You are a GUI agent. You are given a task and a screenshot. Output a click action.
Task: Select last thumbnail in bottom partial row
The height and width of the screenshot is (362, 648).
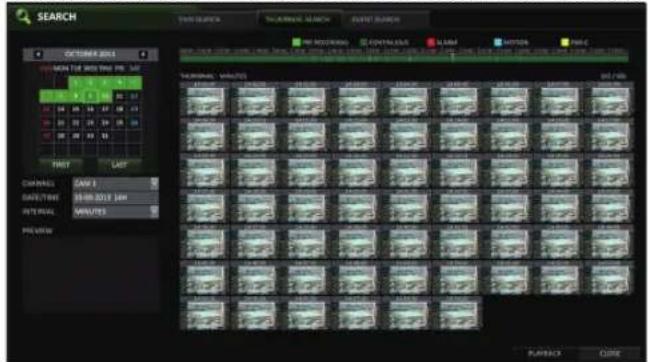(458, 314)
